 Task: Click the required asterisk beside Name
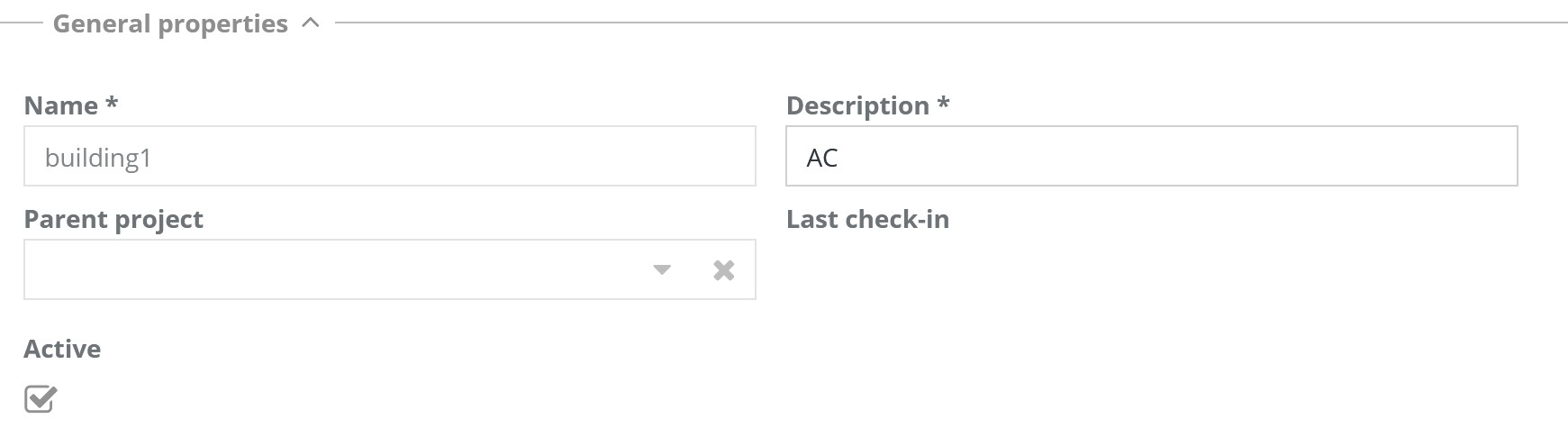click(x=112, y=104)
